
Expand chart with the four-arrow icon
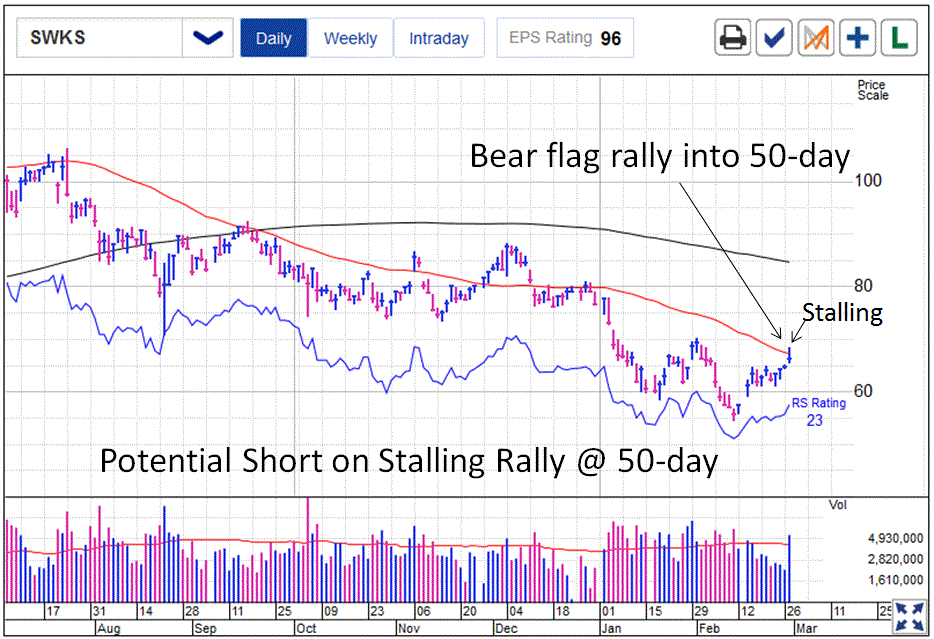point(909,617)
